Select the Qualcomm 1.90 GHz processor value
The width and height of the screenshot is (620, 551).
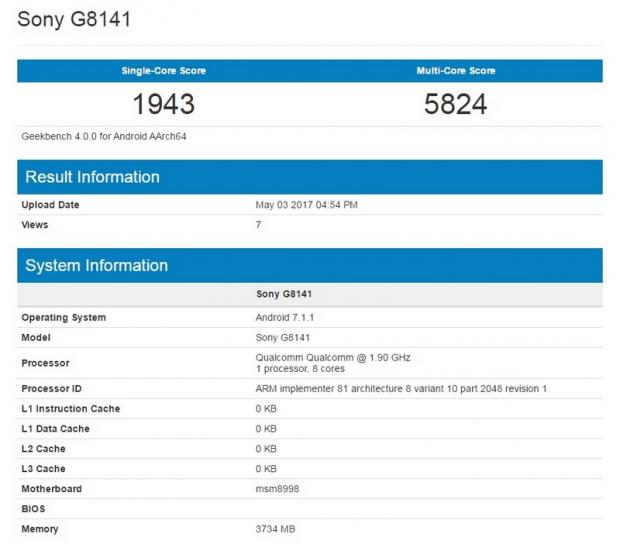[333, 357]
